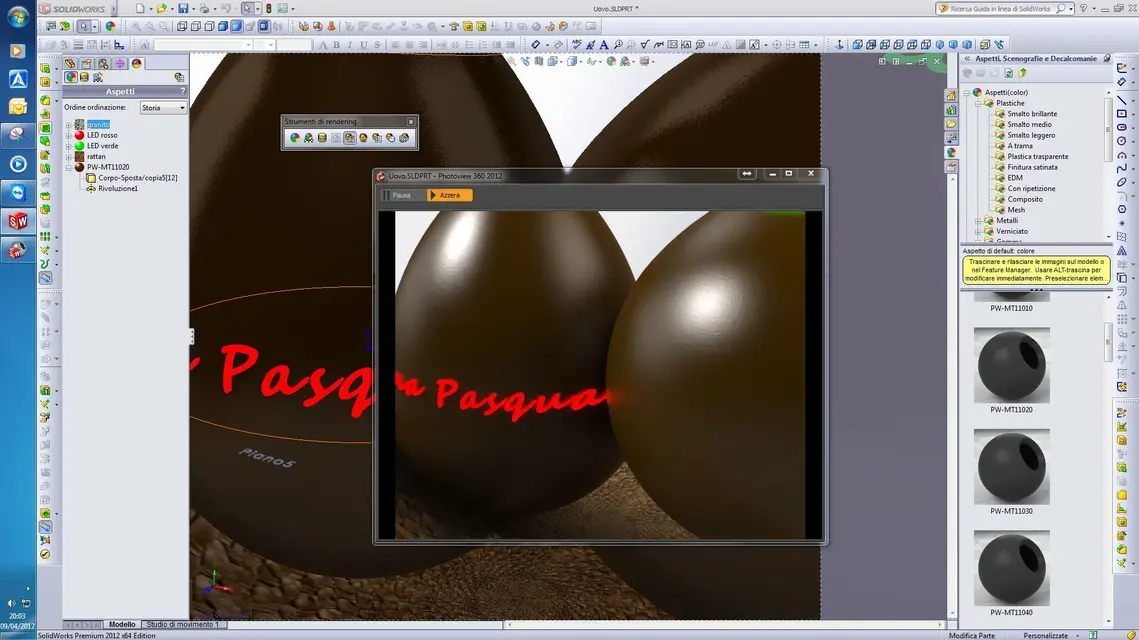Open the ConfigurationManager tab

pos(103,64)
